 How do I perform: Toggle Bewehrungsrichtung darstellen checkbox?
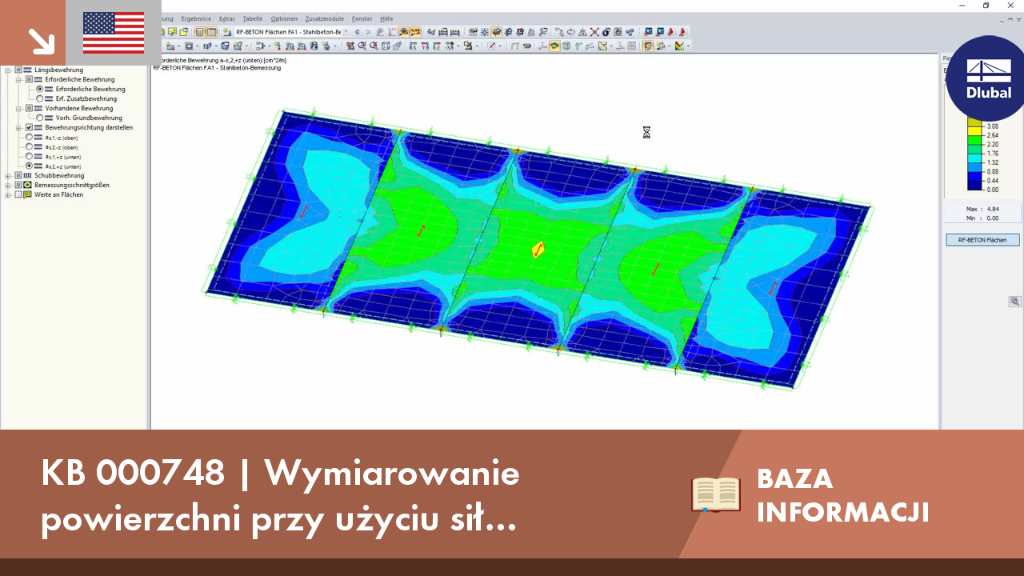coord(29,128)
